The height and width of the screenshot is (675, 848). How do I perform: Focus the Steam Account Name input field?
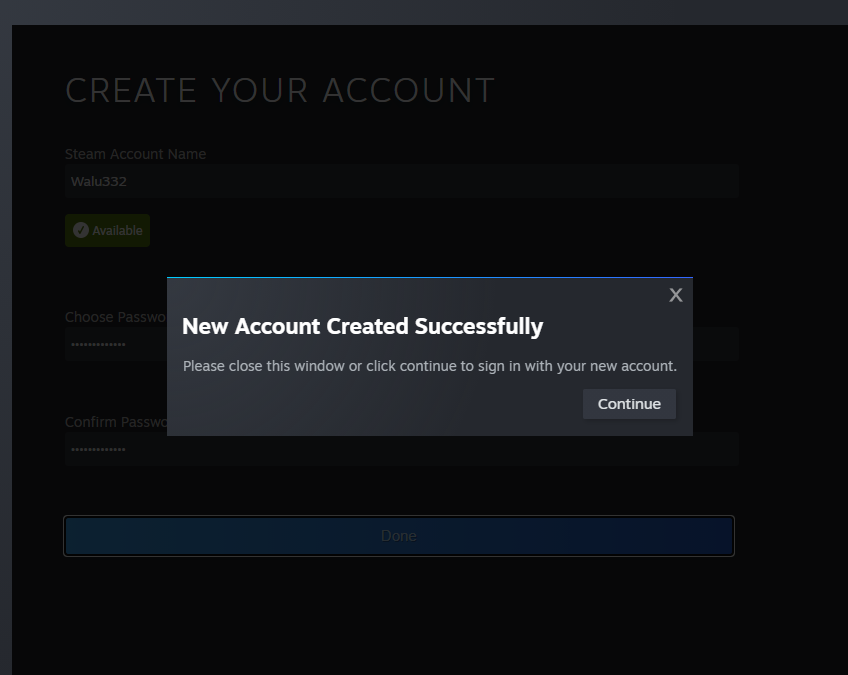[x=402, y=181]
